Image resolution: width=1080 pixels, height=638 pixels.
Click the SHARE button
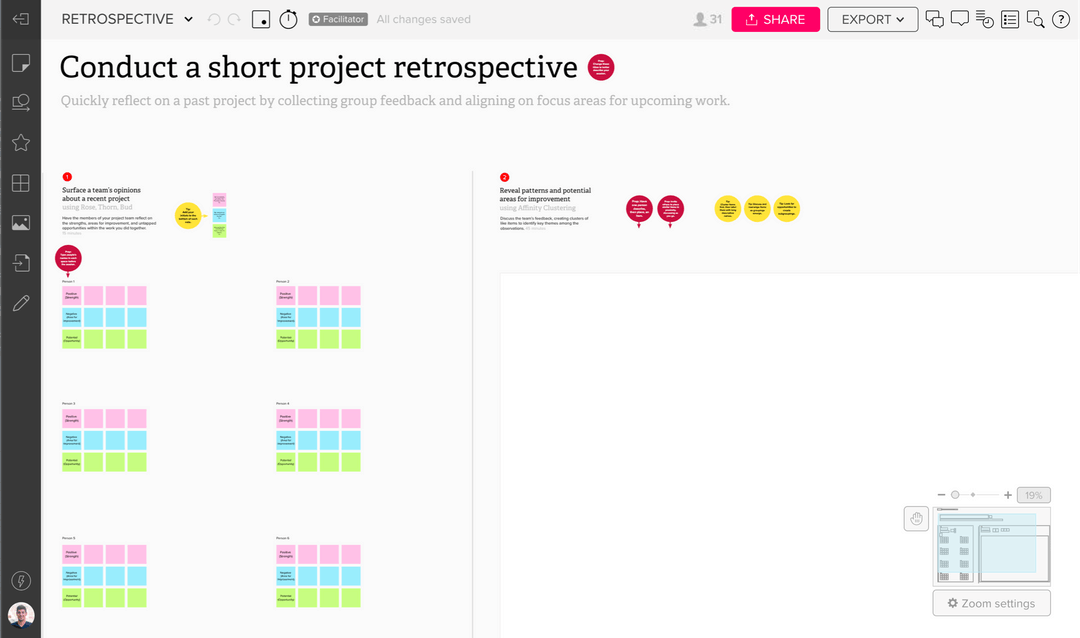(x=775, y=18)
